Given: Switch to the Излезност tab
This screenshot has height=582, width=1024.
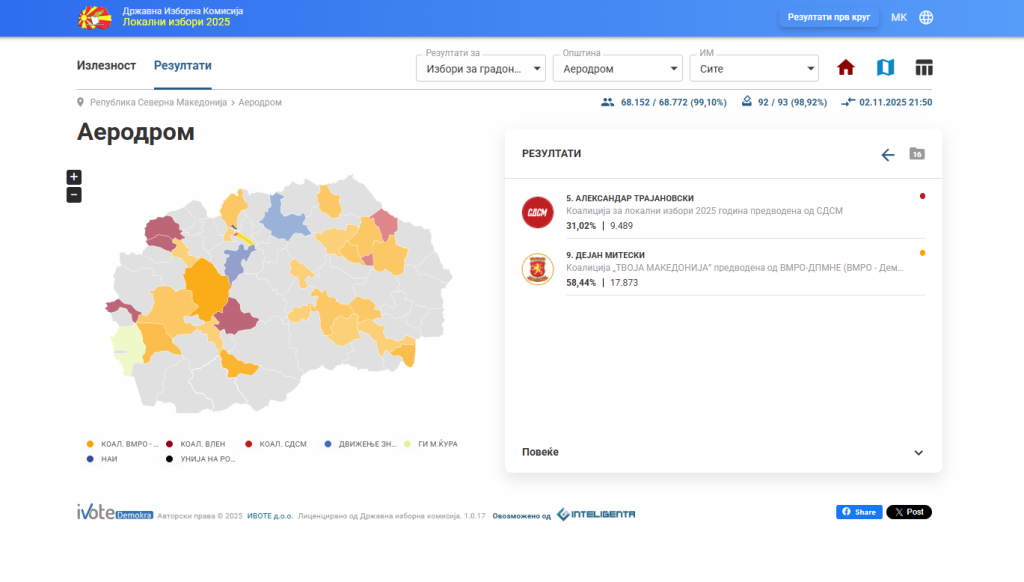Looking at the screenshot, I should (106, 66).
